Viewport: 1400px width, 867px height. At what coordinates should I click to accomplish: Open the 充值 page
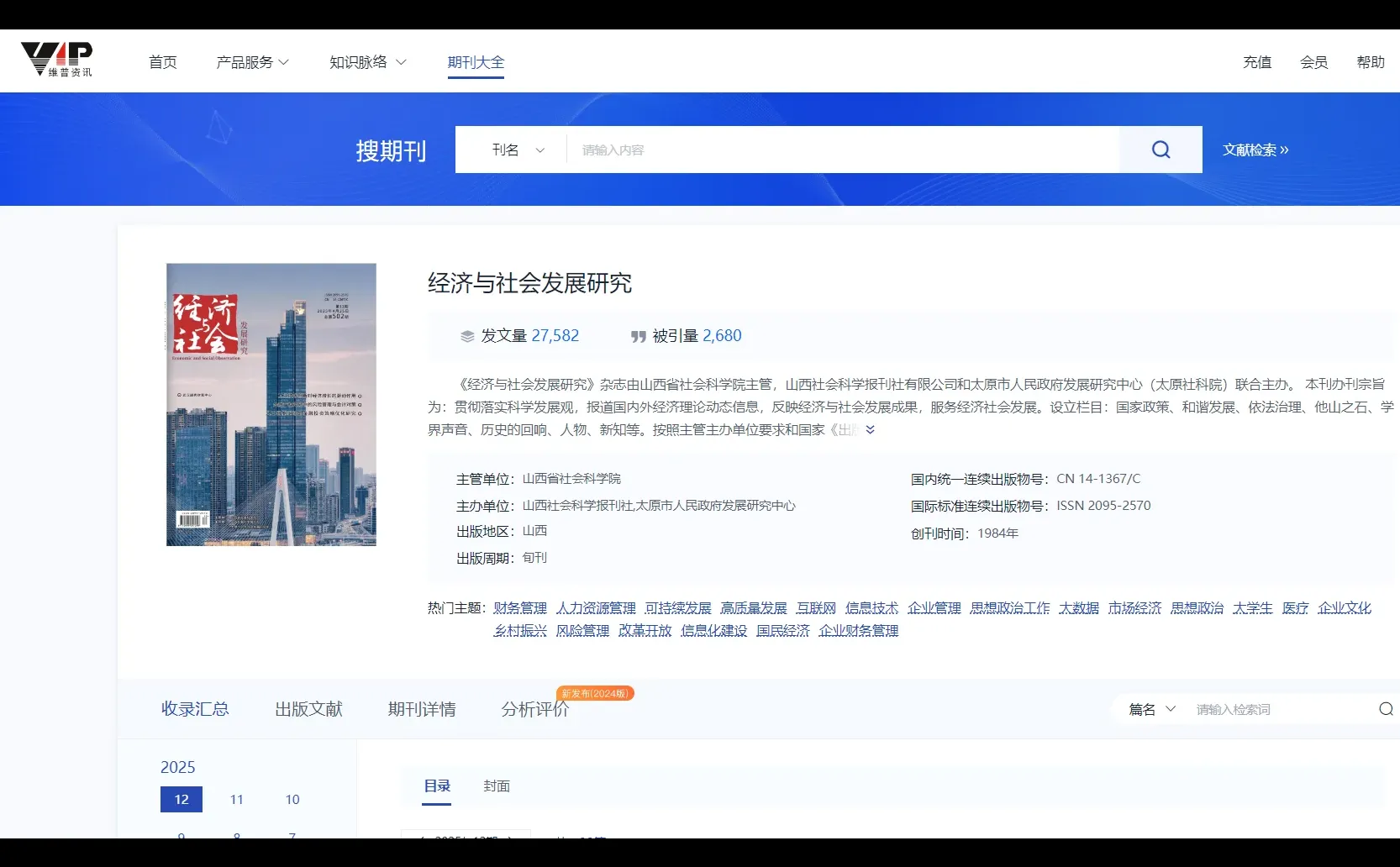tap(1256, 62)
